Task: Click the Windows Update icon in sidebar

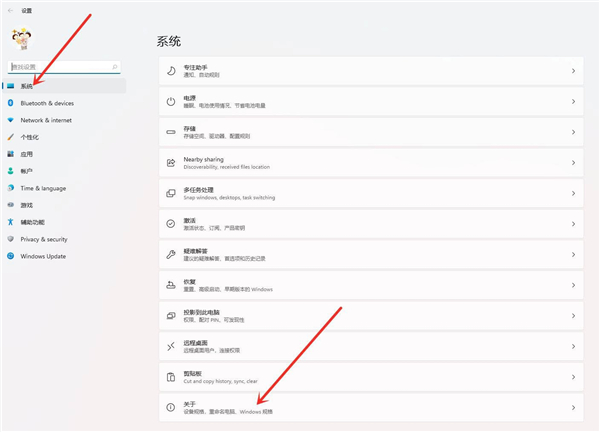Action: pos(11,256)
